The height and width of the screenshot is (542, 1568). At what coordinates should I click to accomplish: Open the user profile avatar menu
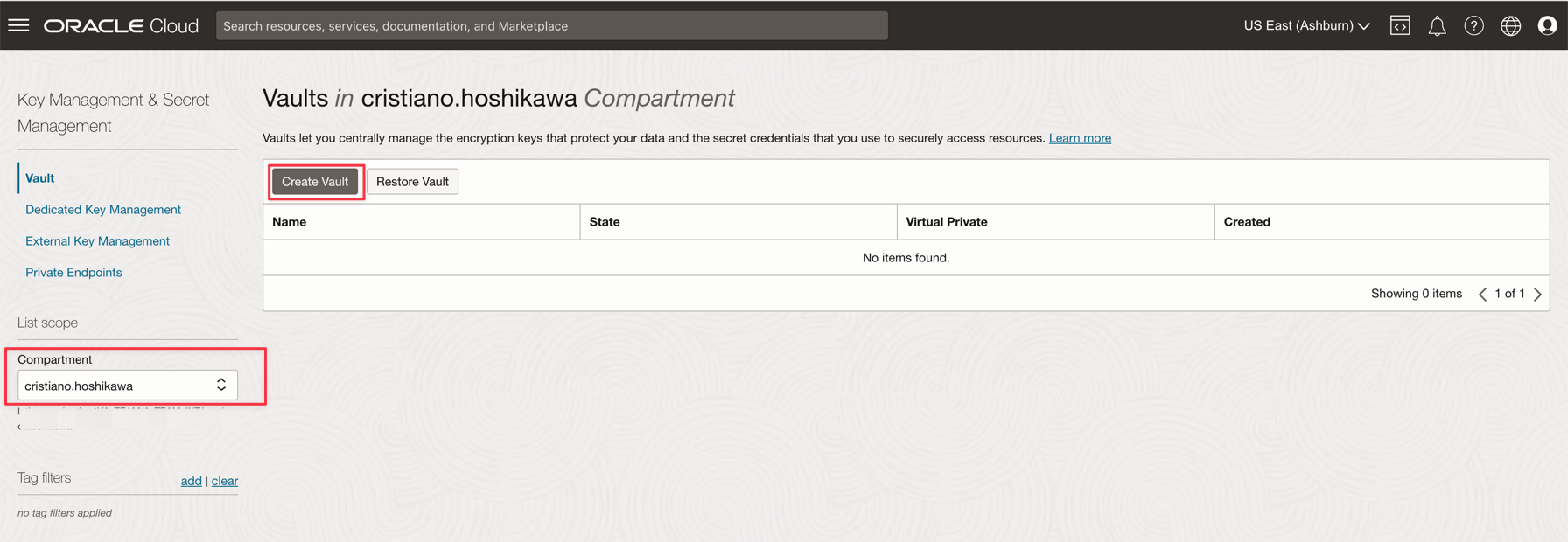(1547, 25)
